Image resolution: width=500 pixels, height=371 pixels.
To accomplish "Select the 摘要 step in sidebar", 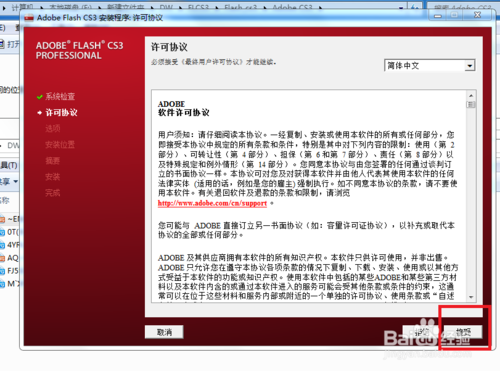I will (x=53, y=161).
